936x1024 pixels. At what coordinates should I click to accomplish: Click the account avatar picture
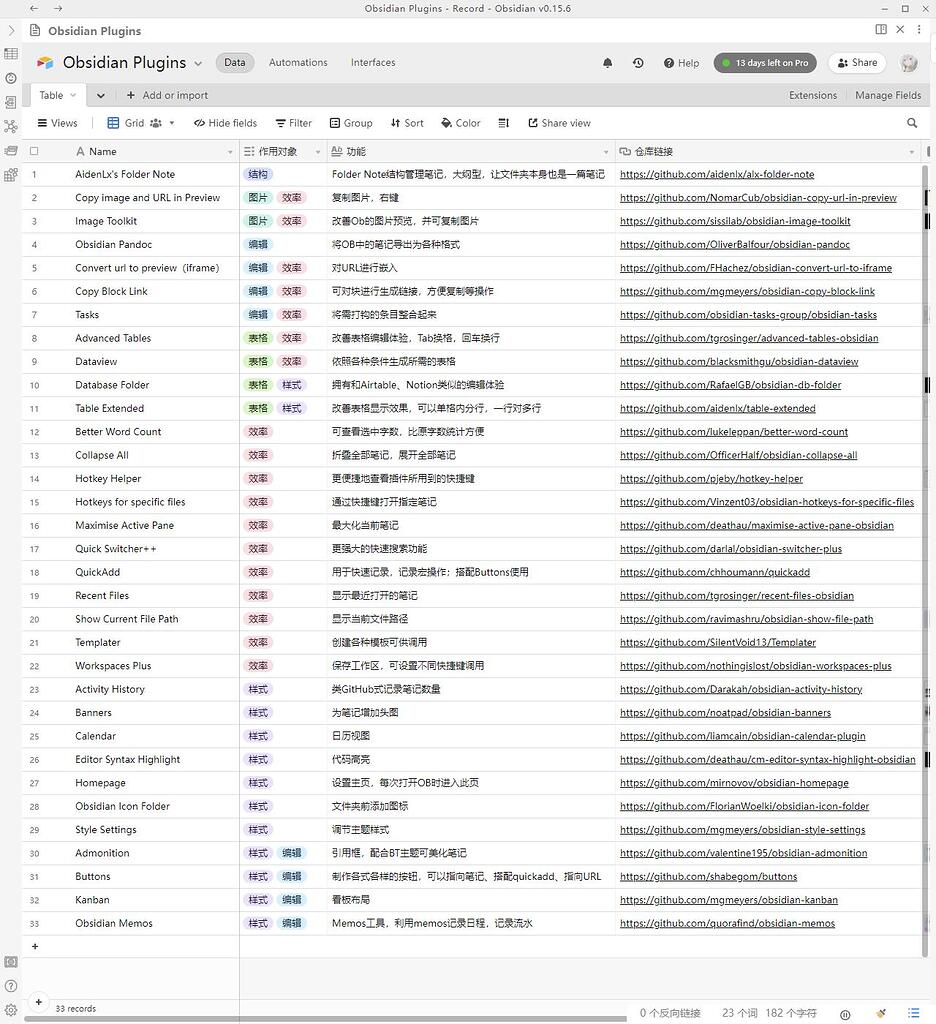tap(909, 63)
